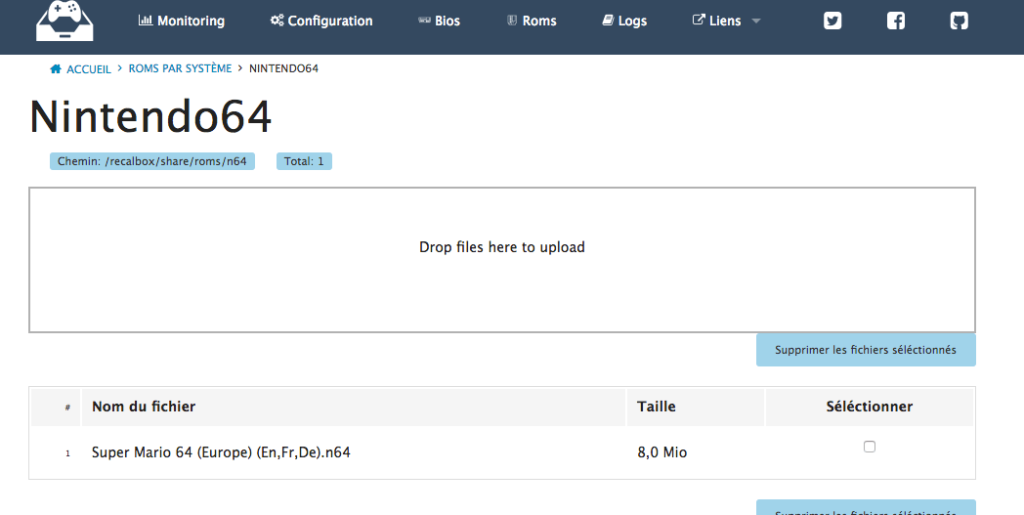Click the Liens dropdown caret arrow
Screen dimensions: 1024x515
(x=756, y=22)
